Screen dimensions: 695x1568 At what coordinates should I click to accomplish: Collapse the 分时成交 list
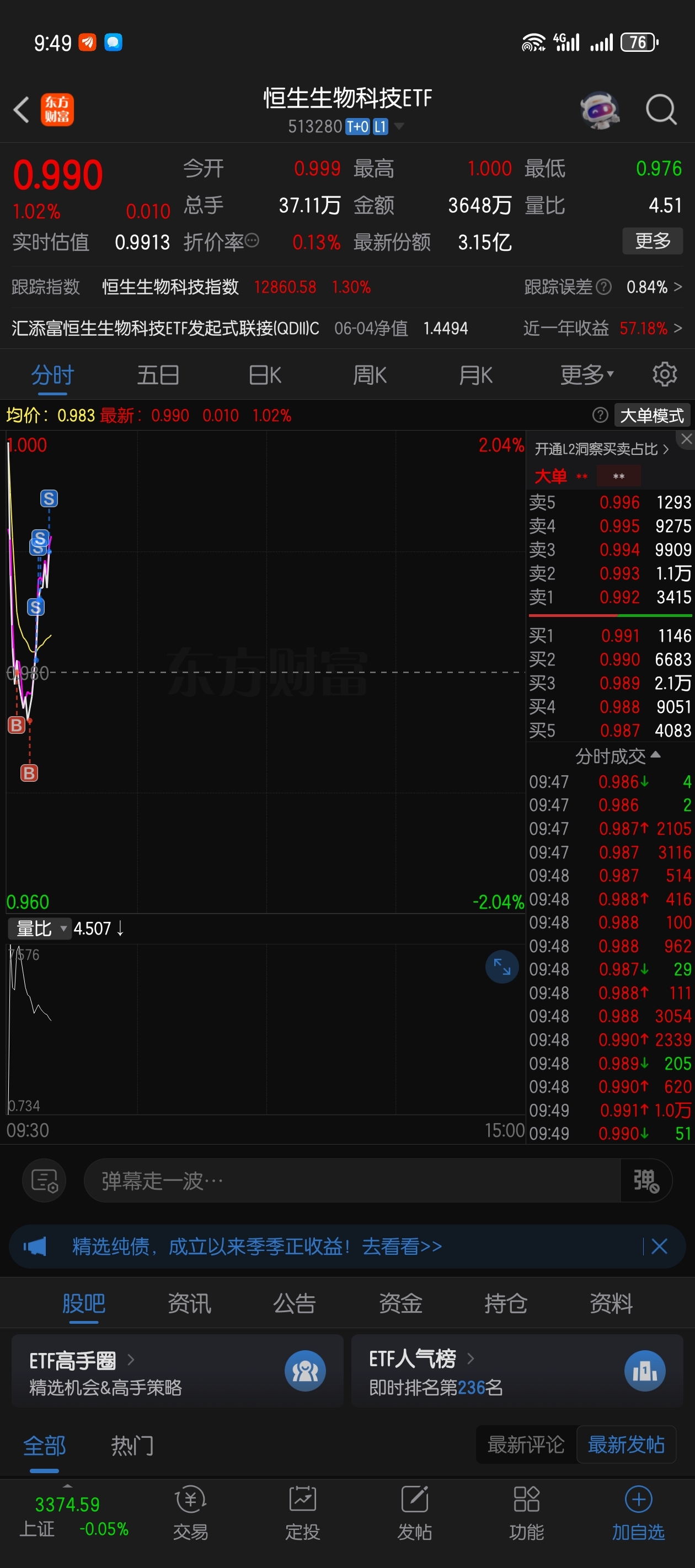[x=618, y=755]
